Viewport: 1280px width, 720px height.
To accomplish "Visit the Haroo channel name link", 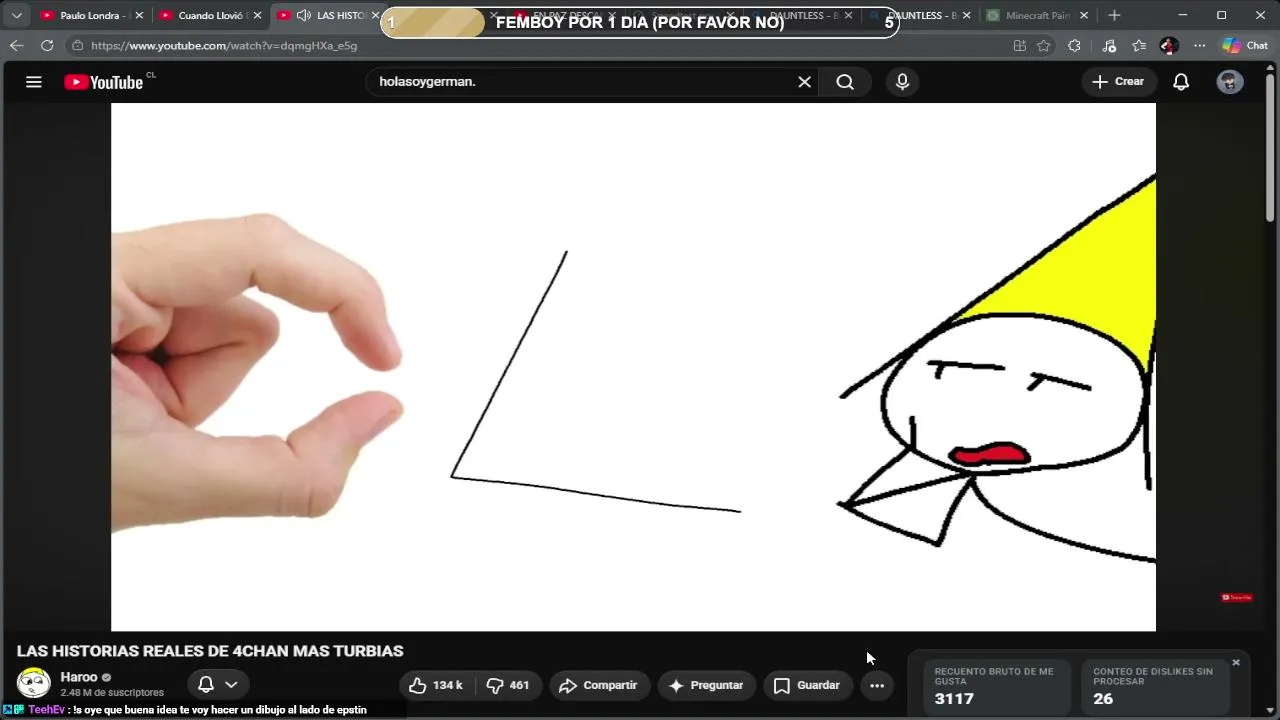I will pos(79,677).
